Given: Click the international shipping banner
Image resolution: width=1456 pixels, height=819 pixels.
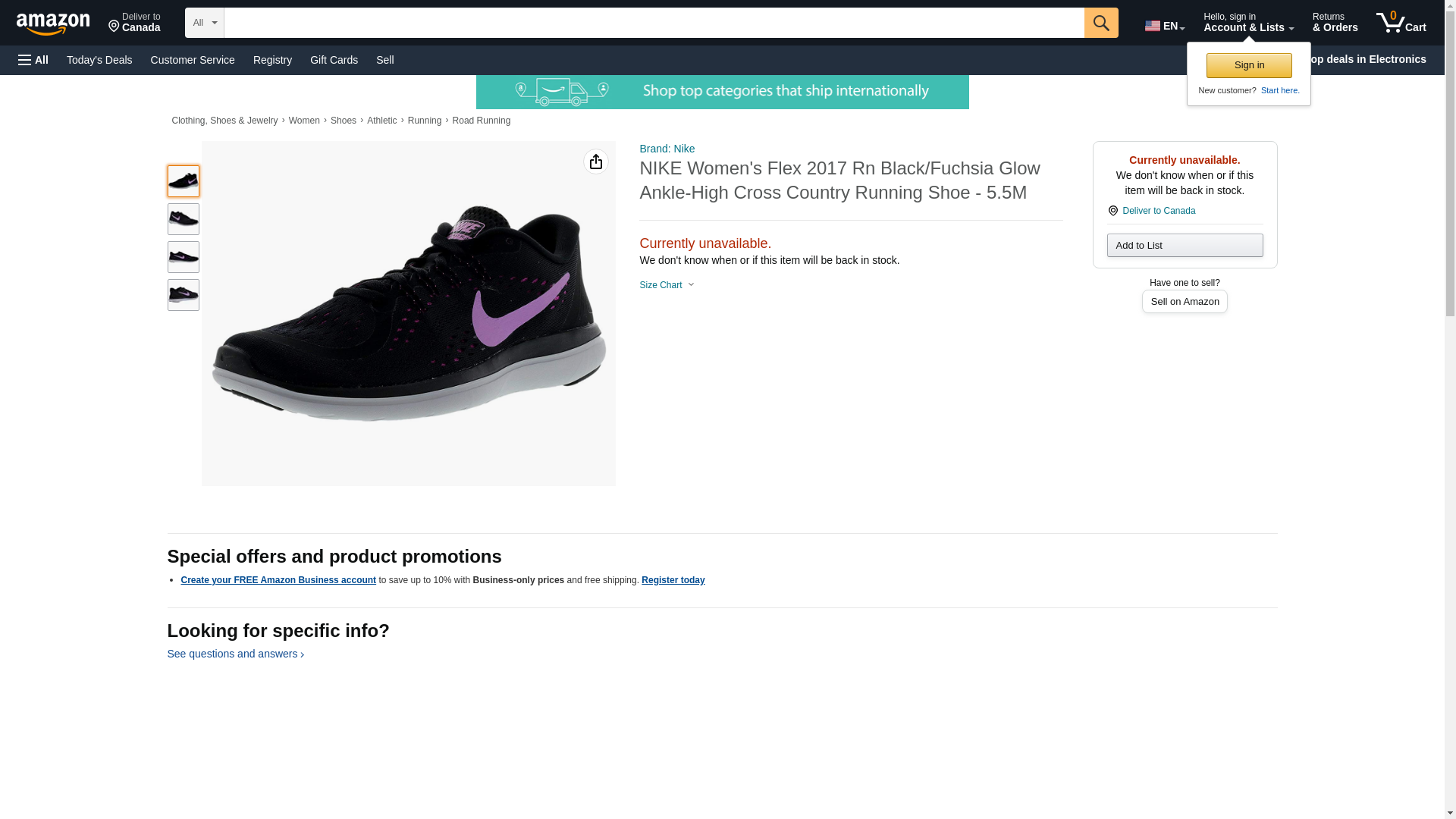Looking at the screenshot, I should 721,92.
